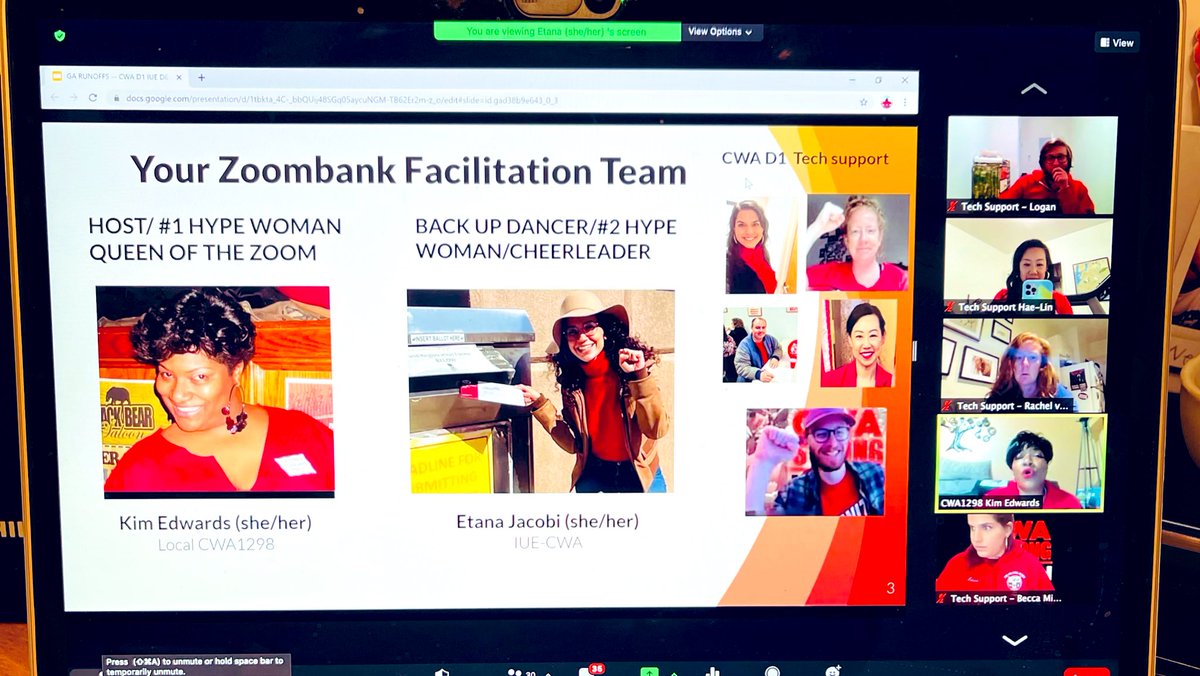
Task: Bookmark this page with star icon
Action: pyautogui.click(x=863, y=102)
